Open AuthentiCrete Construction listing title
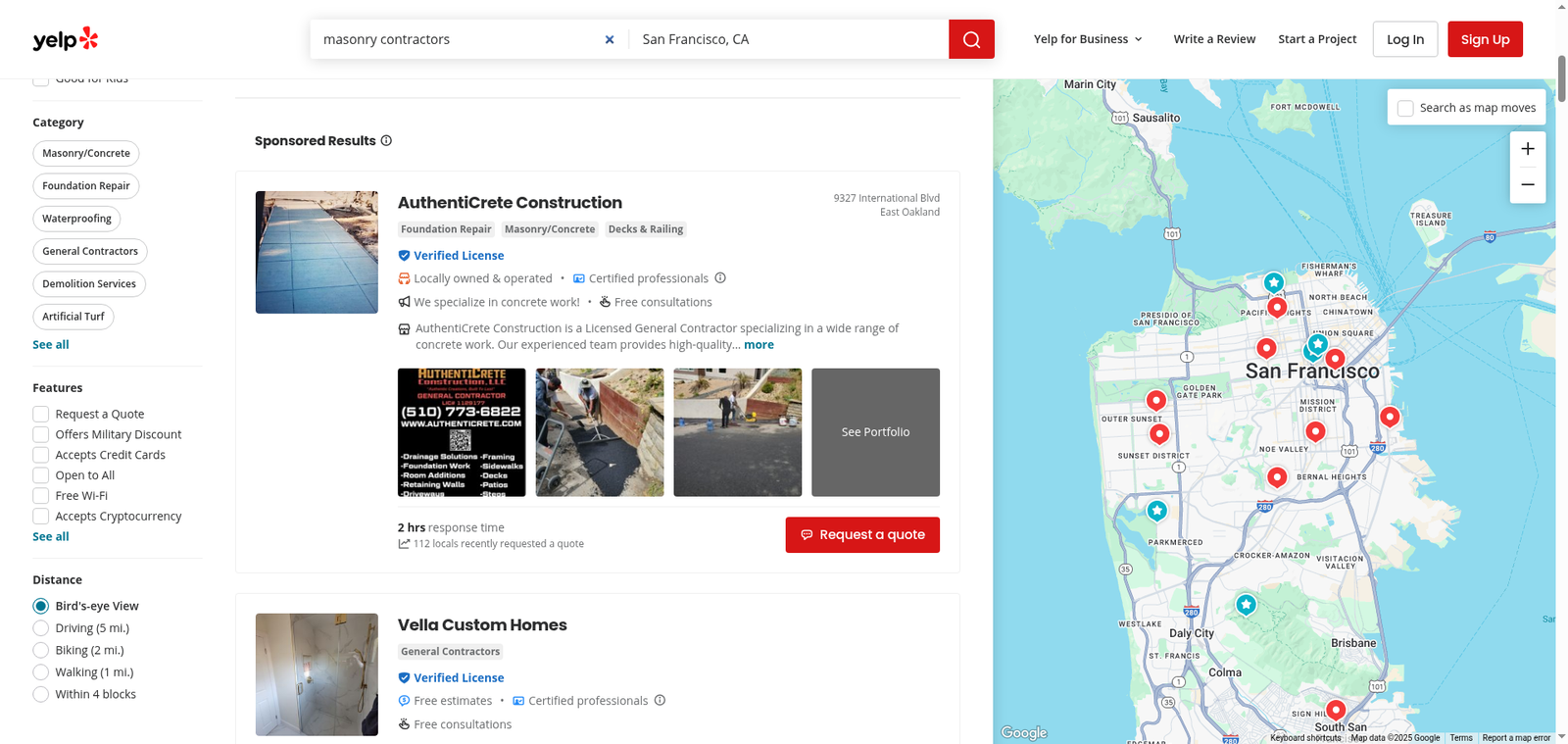The width and height of the screenshot is (1568, 744). click(510, 203)
